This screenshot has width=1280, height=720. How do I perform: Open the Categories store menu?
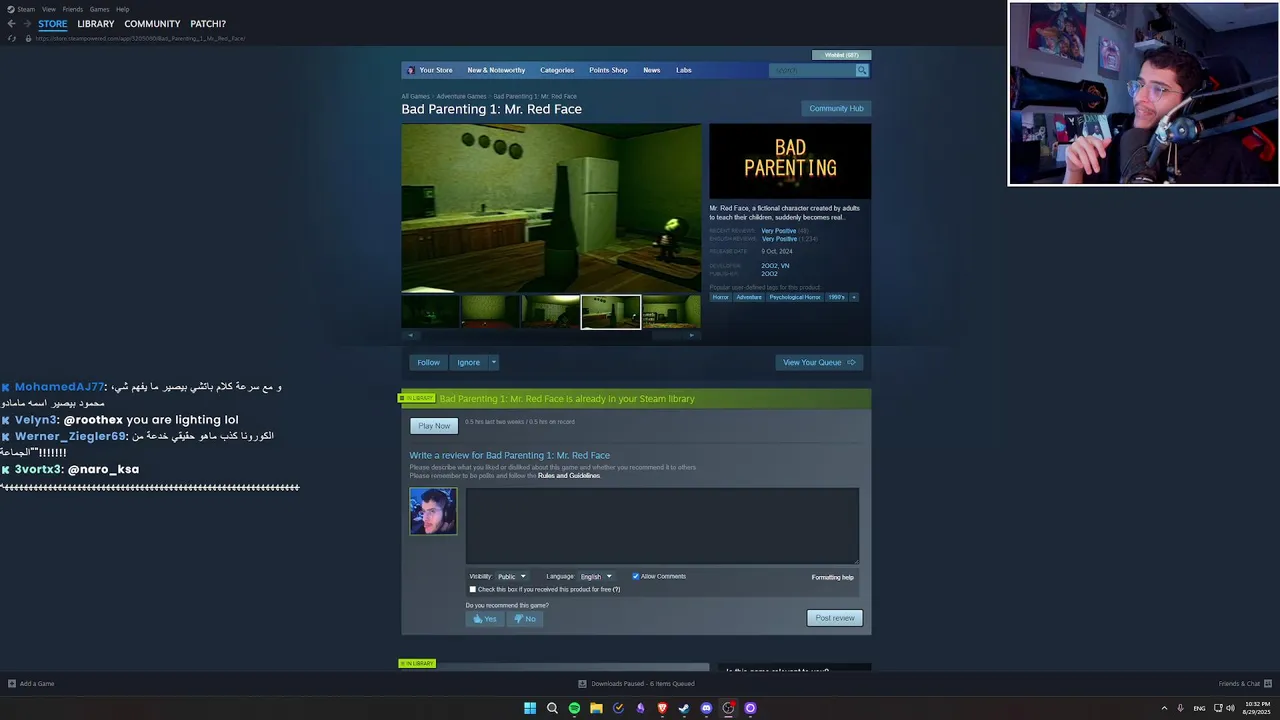click(x=557, y=70)
